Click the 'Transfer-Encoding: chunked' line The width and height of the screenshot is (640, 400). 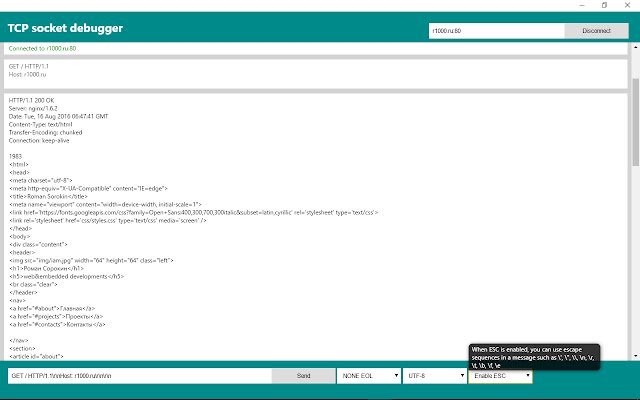pyautogui.click(x=45, y=133)
